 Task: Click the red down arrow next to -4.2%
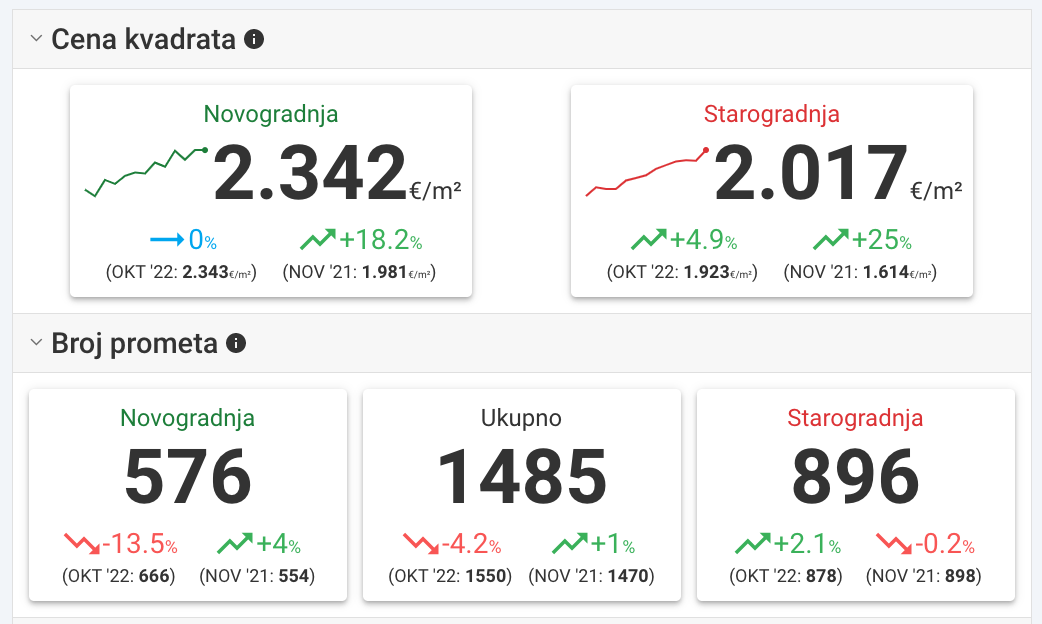point(420,545)
